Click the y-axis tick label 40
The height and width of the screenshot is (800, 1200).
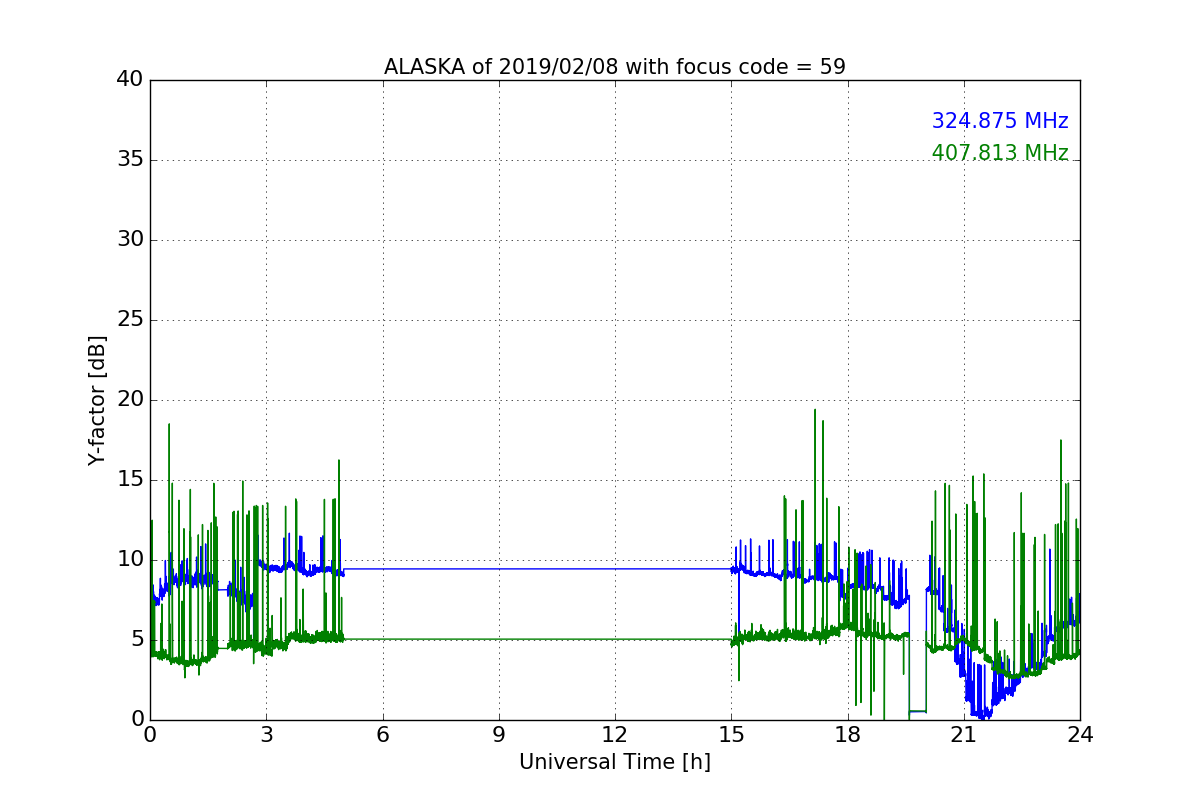[x=130, y=80]
